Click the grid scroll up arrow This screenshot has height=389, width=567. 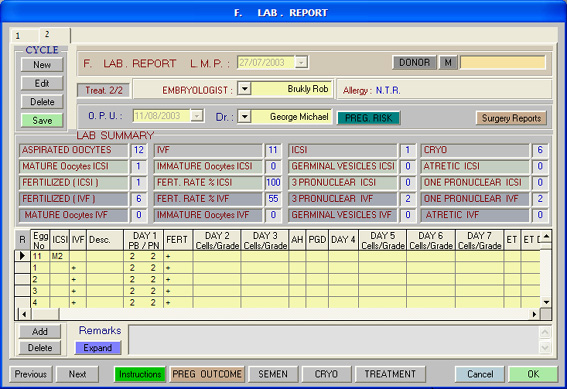[x=546, y=236]
